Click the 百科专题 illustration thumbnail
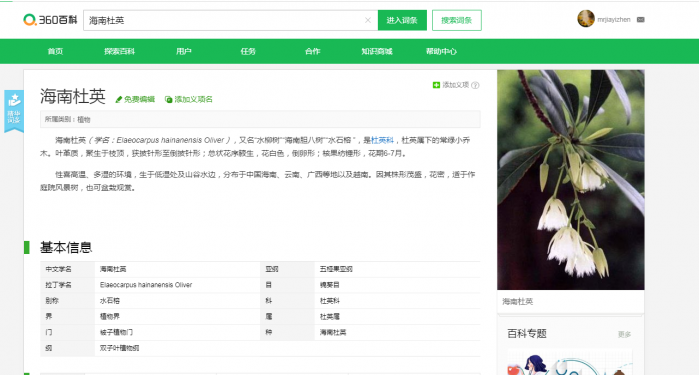Screen dimensions: 699x375 570,363
